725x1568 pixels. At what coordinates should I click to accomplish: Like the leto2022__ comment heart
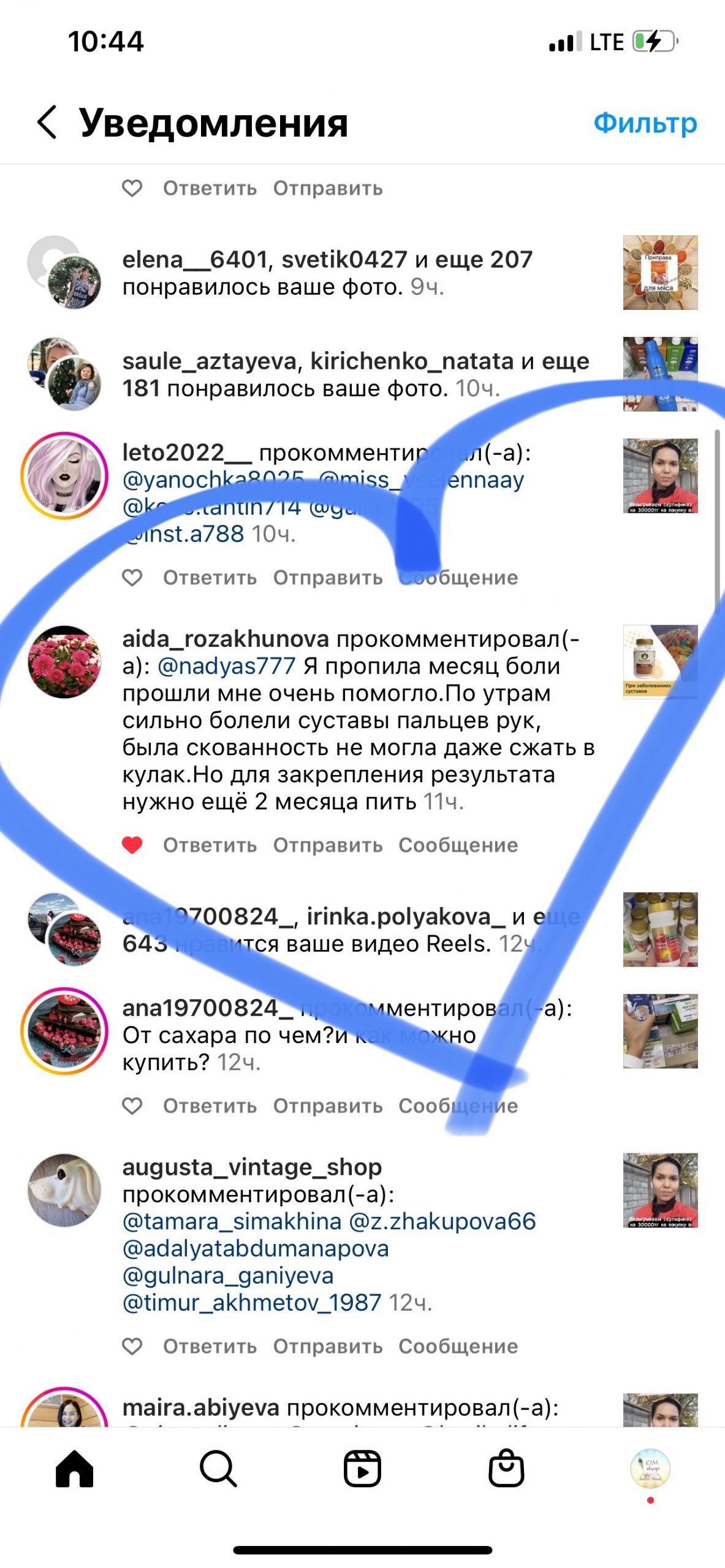132,578
